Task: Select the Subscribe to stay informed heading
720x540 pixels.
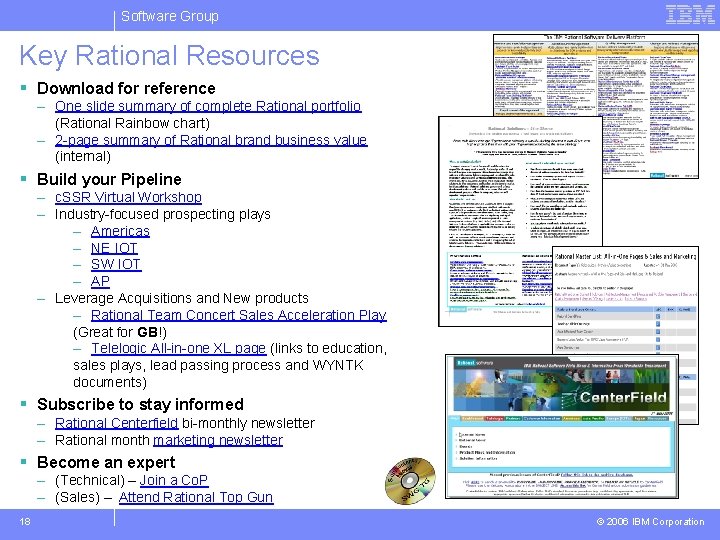Action: coord(140,405)
